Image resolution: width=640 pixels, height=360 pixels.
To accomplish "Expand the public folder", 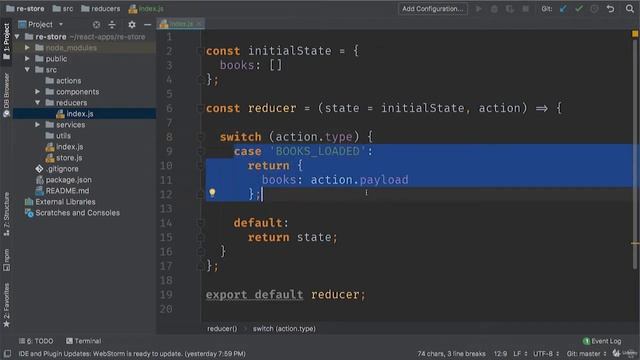I will point(27,59).
